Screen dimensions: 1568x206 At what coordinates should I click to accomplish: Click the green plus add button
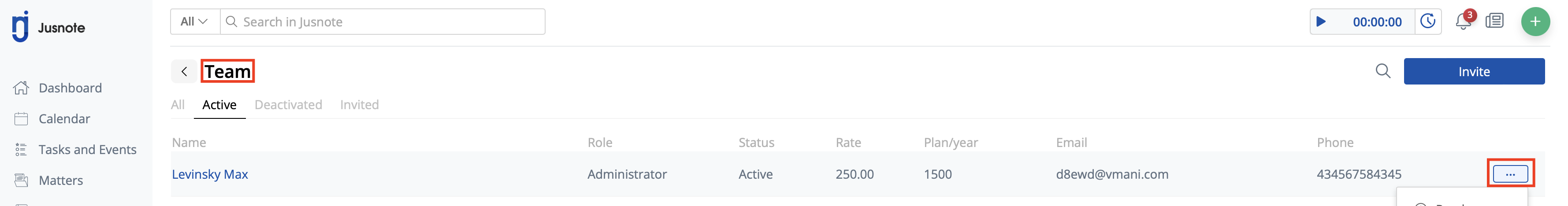point(1535,22)
